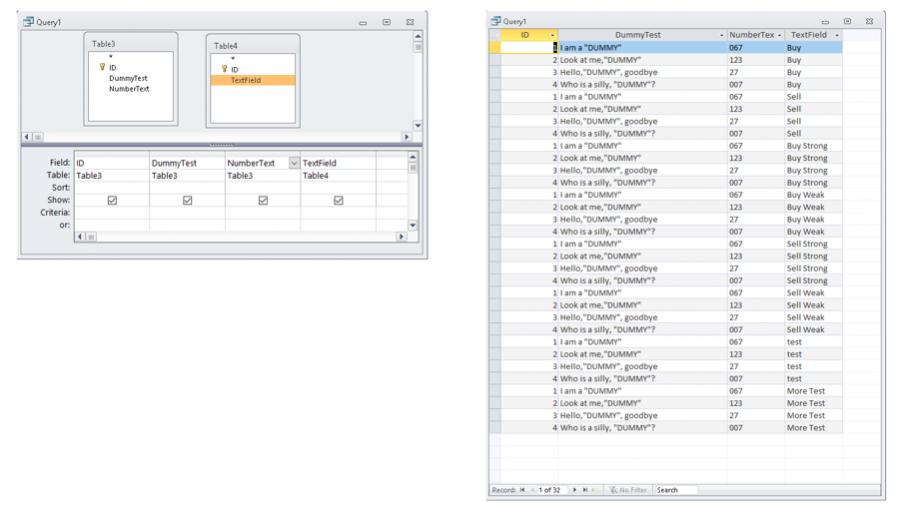The height and width of the screenshot is (522, 913).
Task: Click the primary key icon in Table3
Action: (102, 67)
